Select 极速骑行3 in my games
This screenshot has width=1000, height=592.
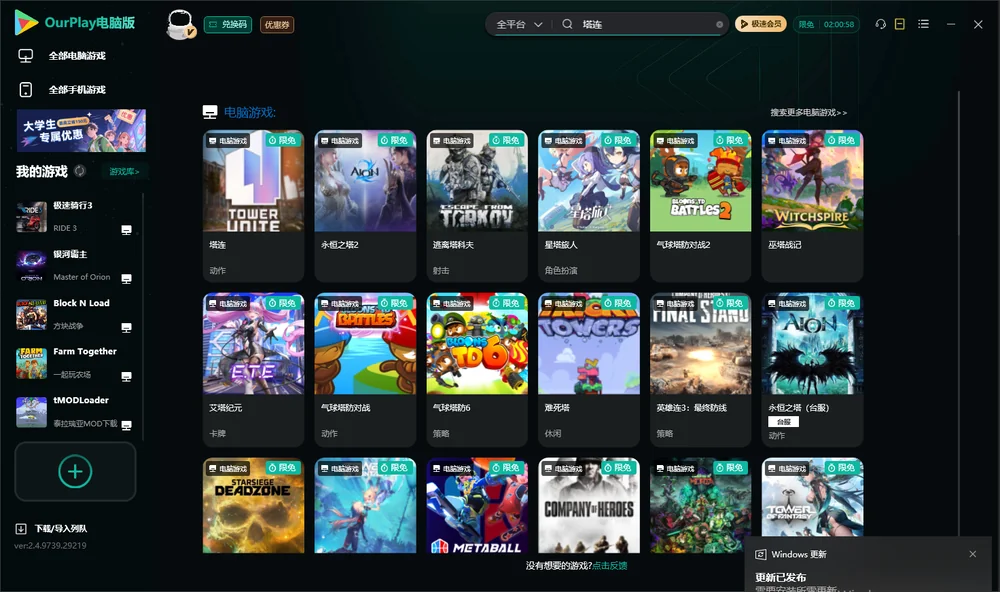pyautogui.click(x=75, y=216)
